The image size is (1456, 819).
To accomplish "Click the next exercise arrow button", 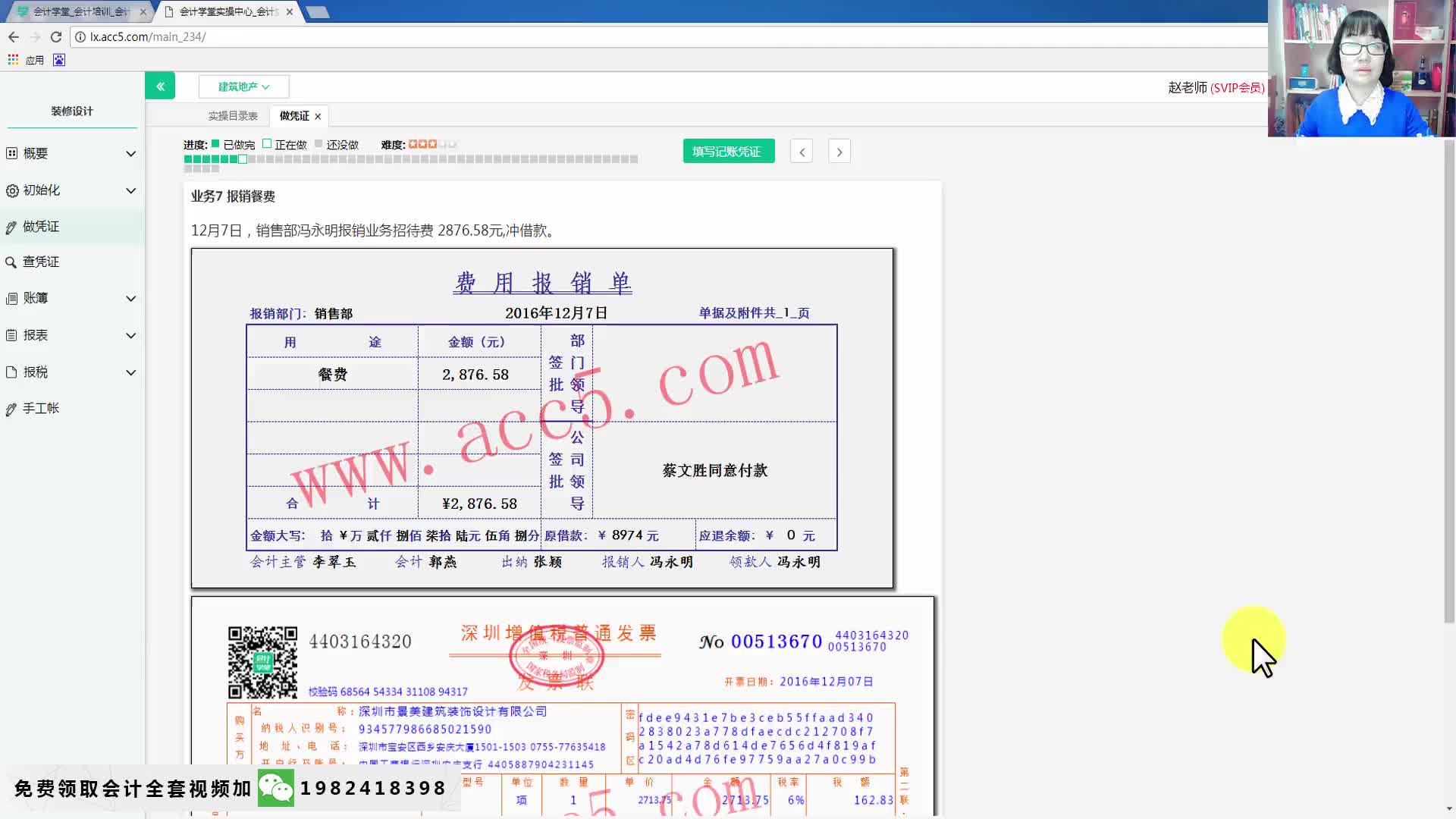I will pos(839,151).
